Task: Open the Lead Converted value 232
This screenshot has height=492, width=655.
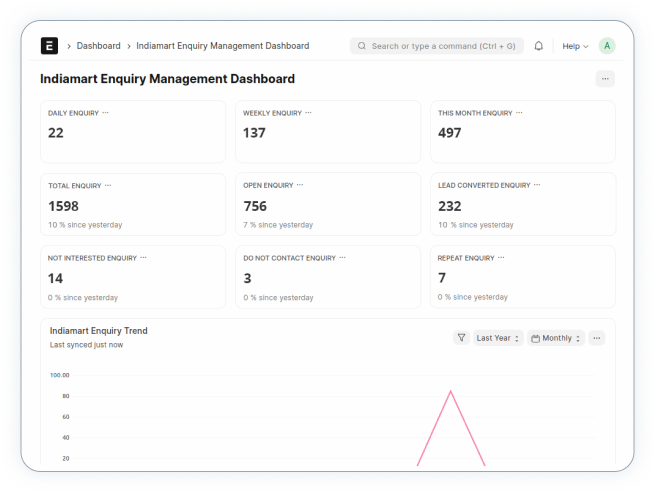Action: pos(449,206)
